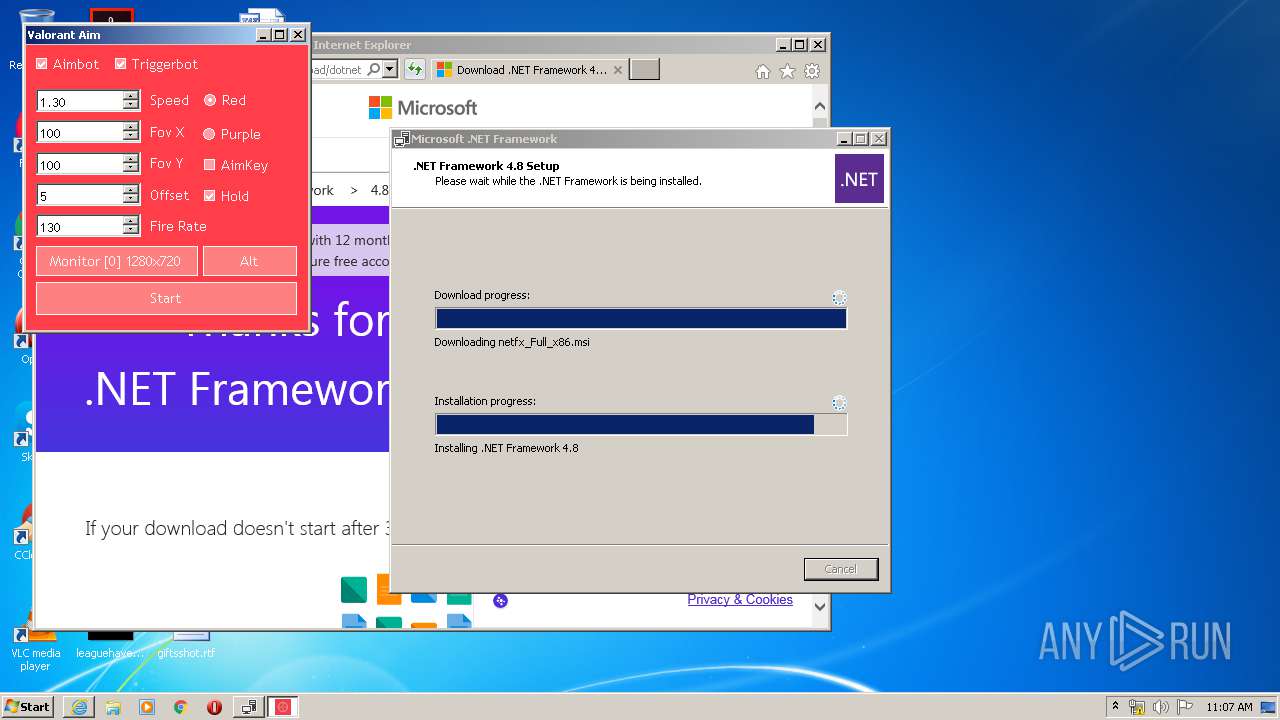Open Windows Explorer from the taskbar
Screen dimensions: 1280x720
113,707
